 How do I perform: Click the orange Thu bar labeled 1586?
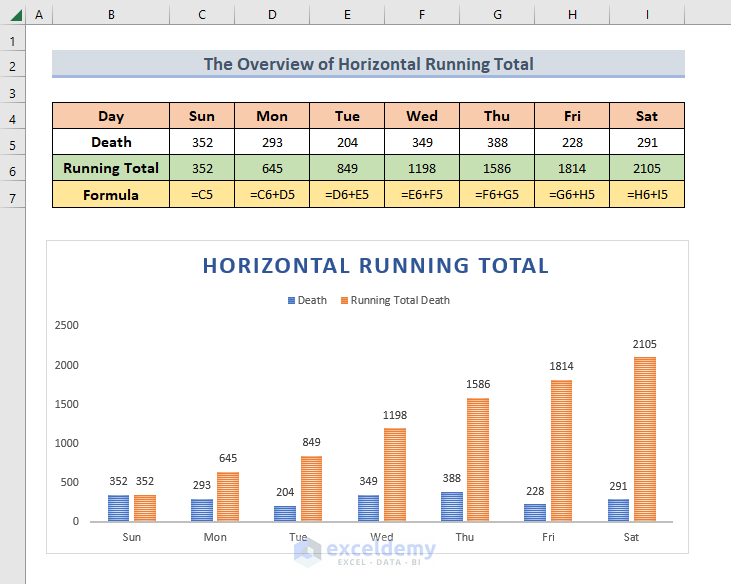pyautogui.click(x=478, y=460)
